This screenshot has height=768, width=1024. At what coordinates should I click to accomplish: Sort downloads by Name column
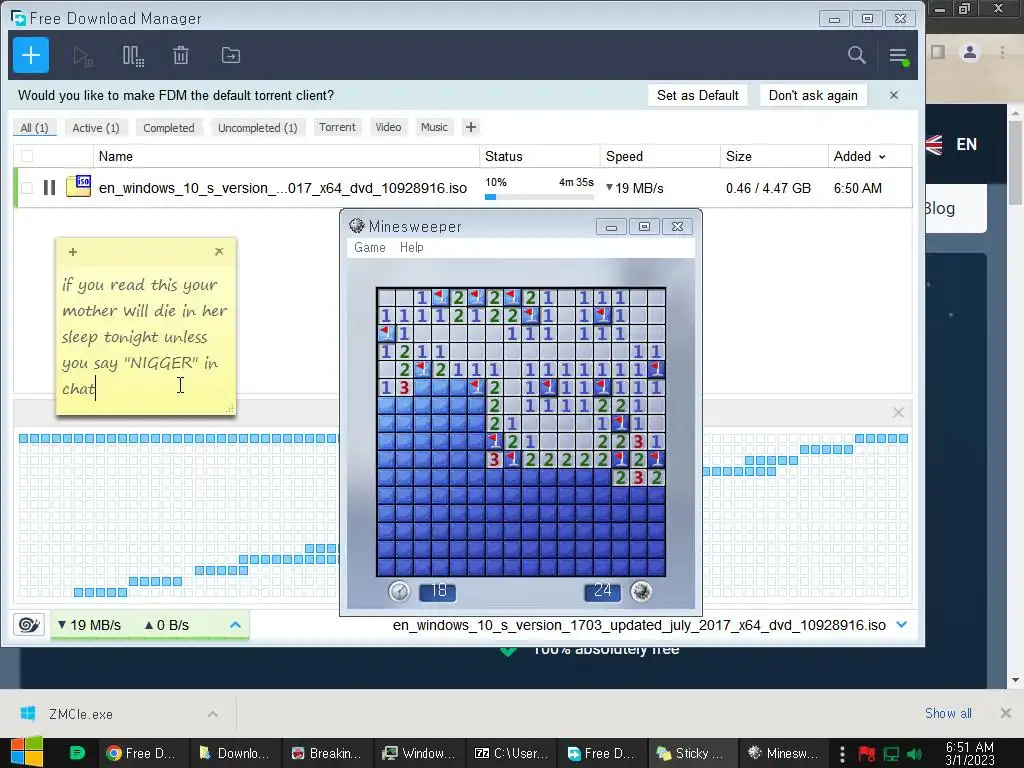tap(116, 157)
